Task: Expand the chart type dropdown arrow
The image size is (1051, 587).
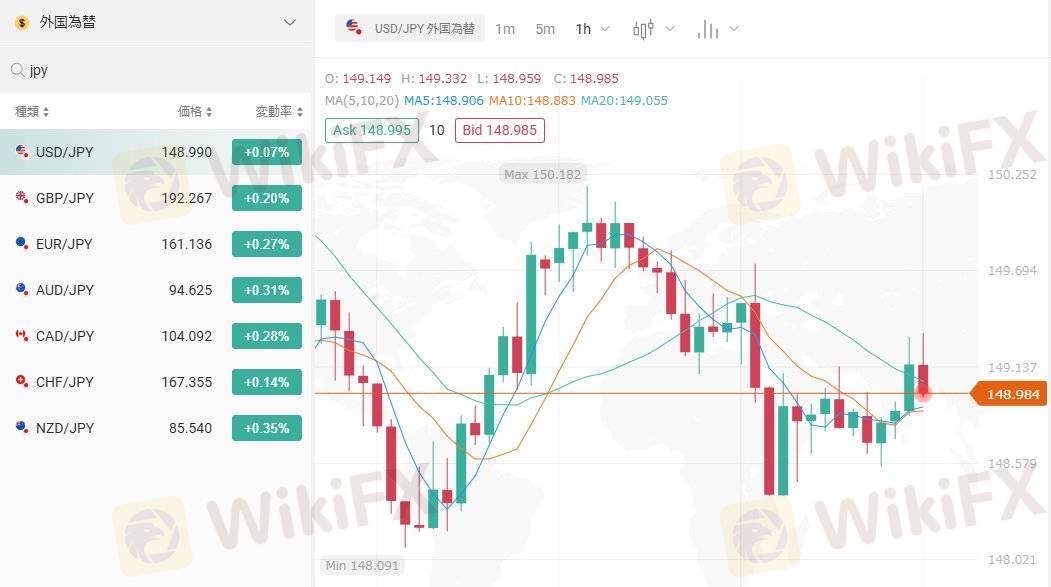Action: (x=670, y=29)
